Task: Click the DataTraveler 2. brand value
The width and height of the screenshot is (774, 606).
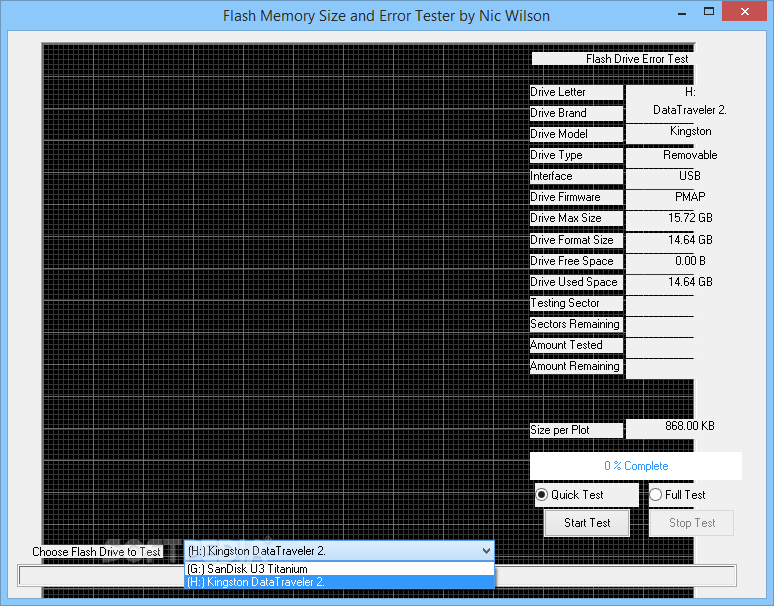Action: tap(690, 110)
